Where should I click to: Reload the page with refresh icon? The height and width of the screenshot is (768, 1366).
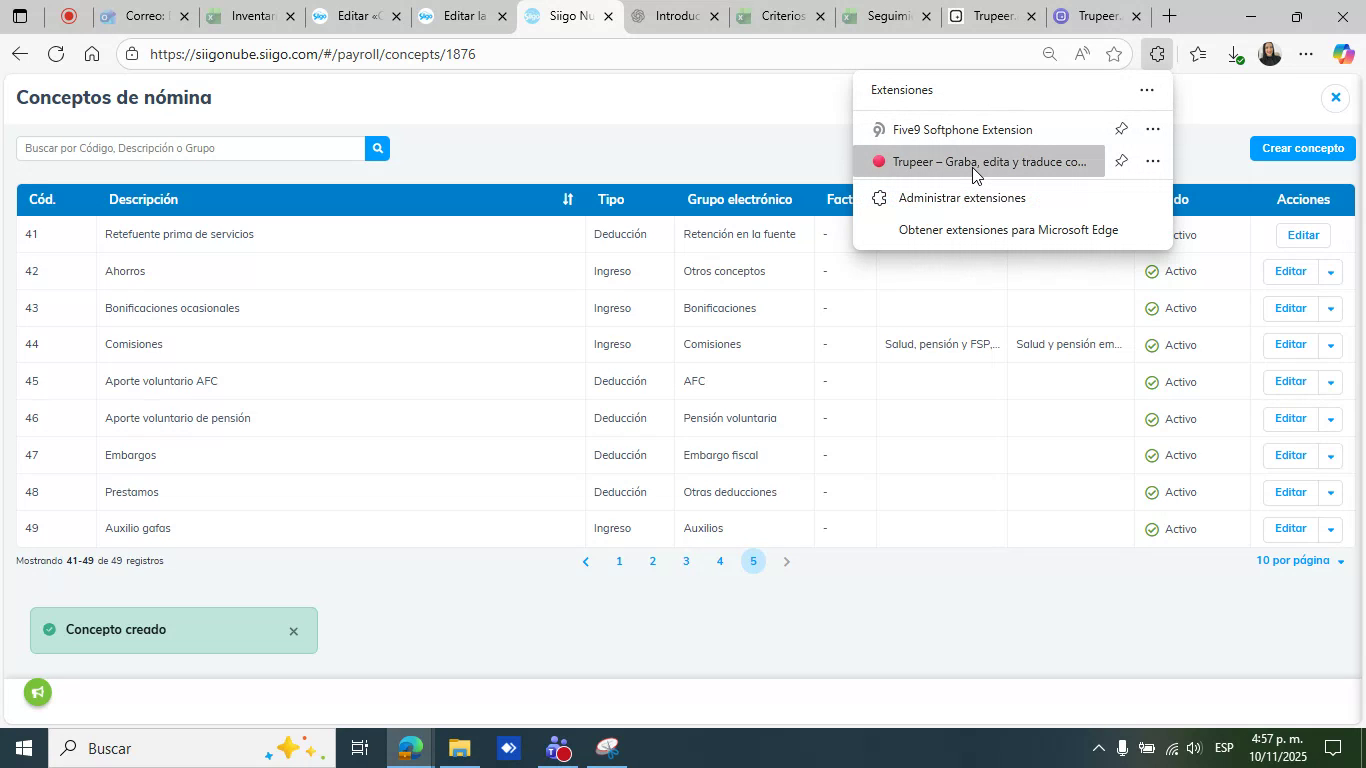click(56, 54)
